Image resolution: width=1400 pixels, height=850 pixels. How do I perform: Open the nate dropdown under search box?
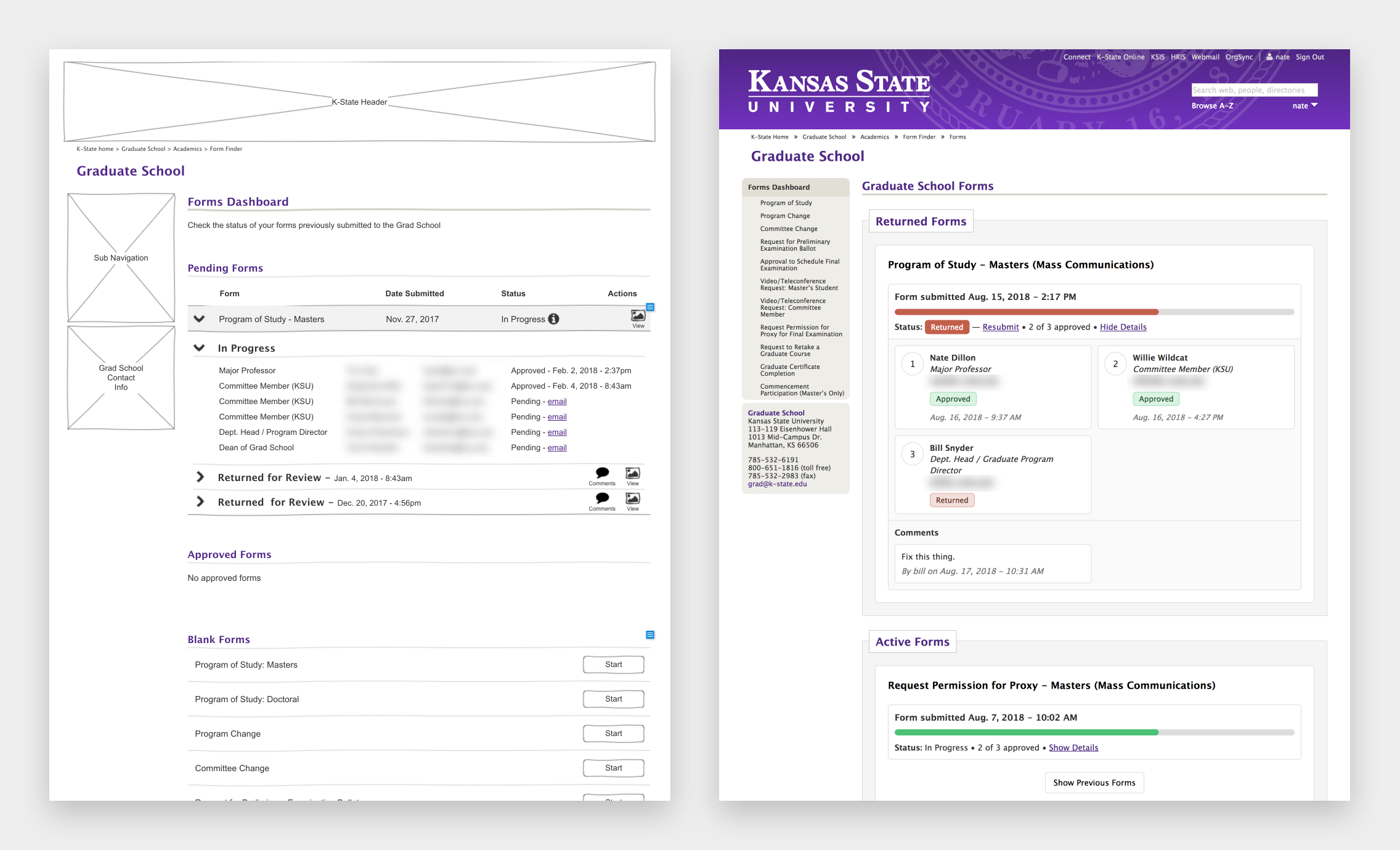point(1304,106)
